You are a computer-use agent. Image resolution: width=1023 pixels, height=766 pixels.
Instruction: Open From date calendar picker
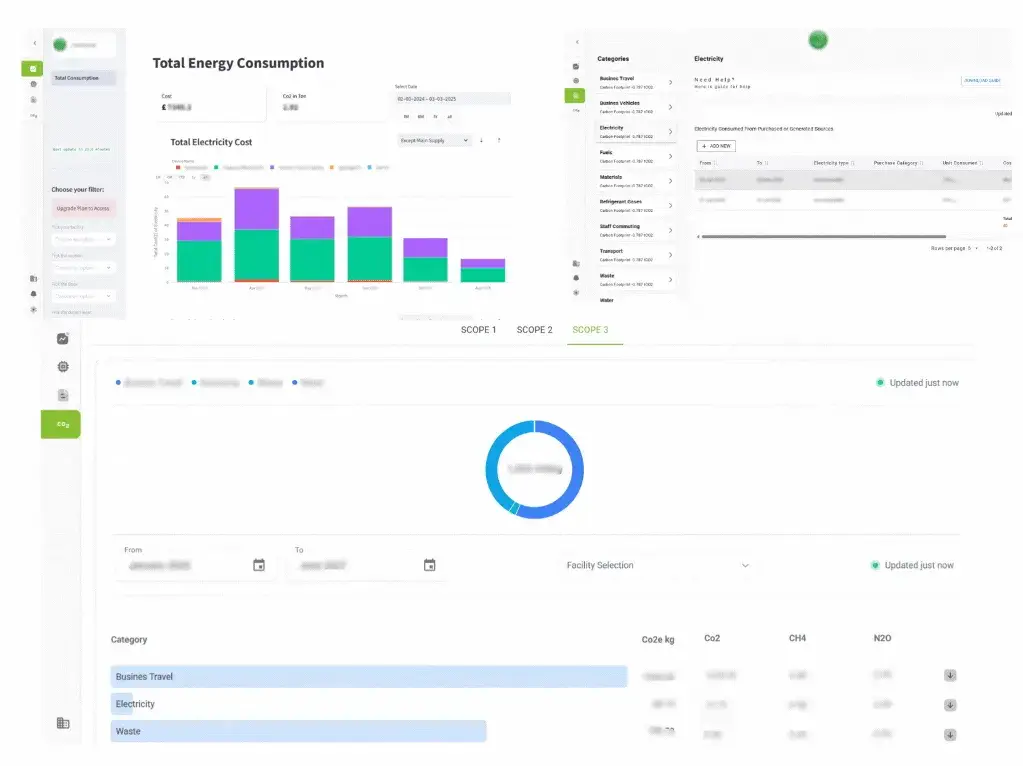pyautogui.click(x=259, y=565)
